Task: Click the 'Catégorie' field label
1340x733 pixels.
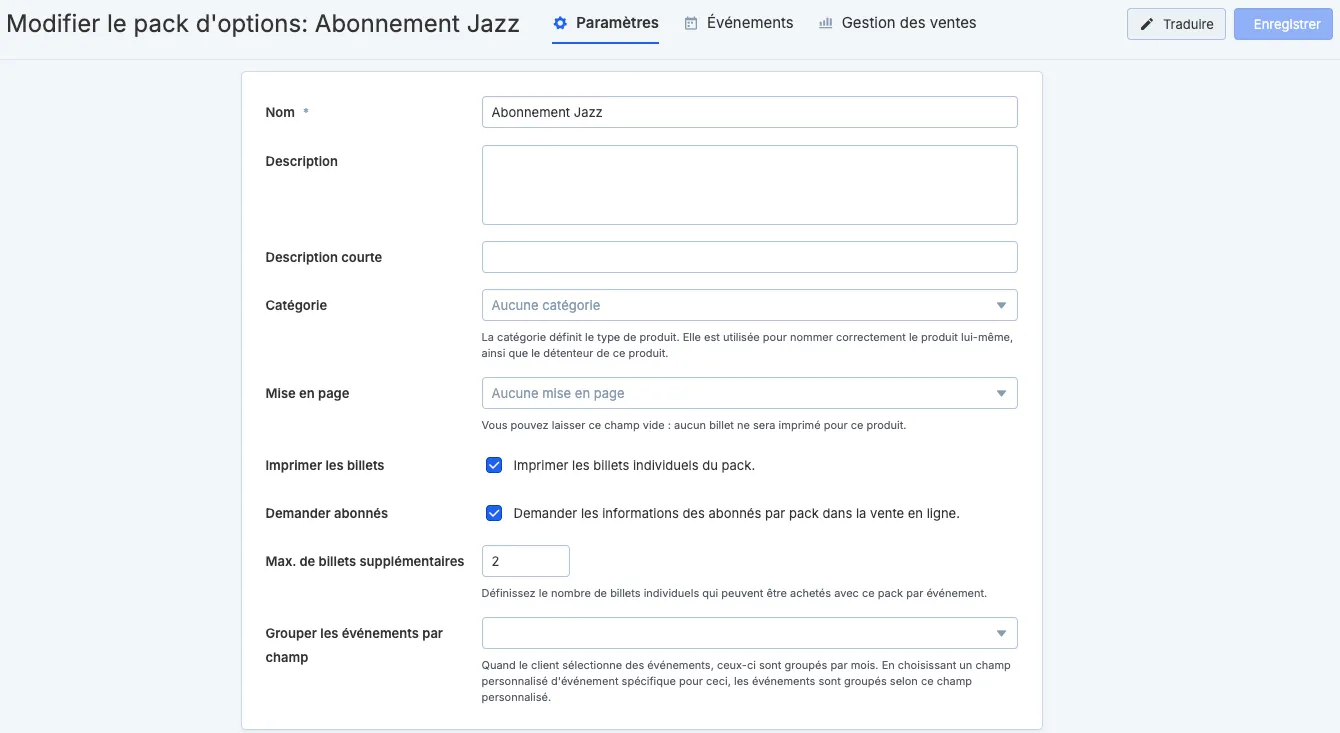Action: pos(296,305)
